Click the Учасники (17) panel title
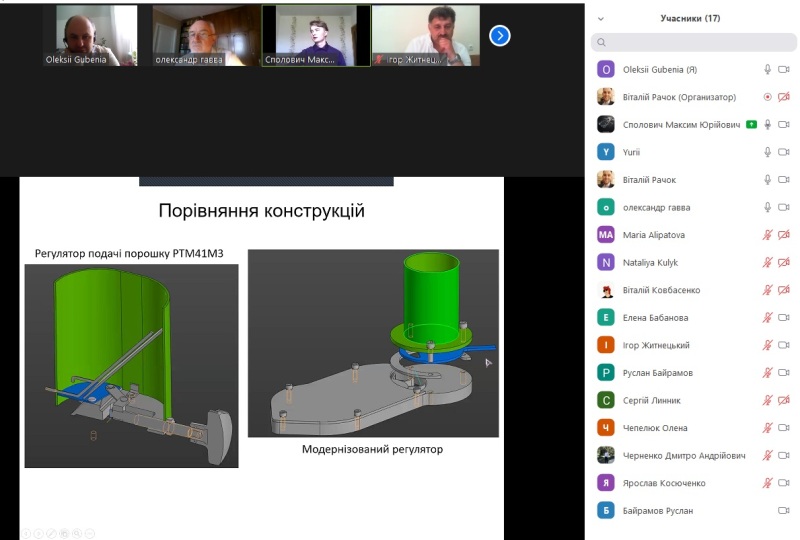 [x=690, y=18]
